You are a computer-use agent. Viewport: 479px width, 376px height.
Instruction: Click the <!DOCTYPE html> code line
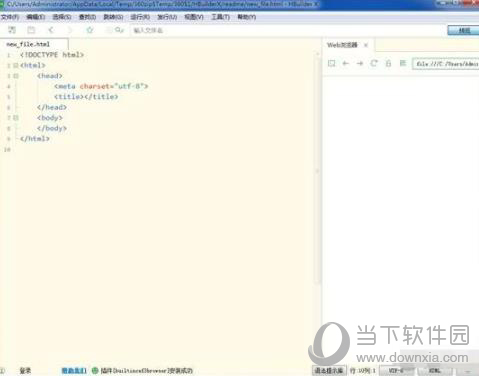click(x=52, y=55)
